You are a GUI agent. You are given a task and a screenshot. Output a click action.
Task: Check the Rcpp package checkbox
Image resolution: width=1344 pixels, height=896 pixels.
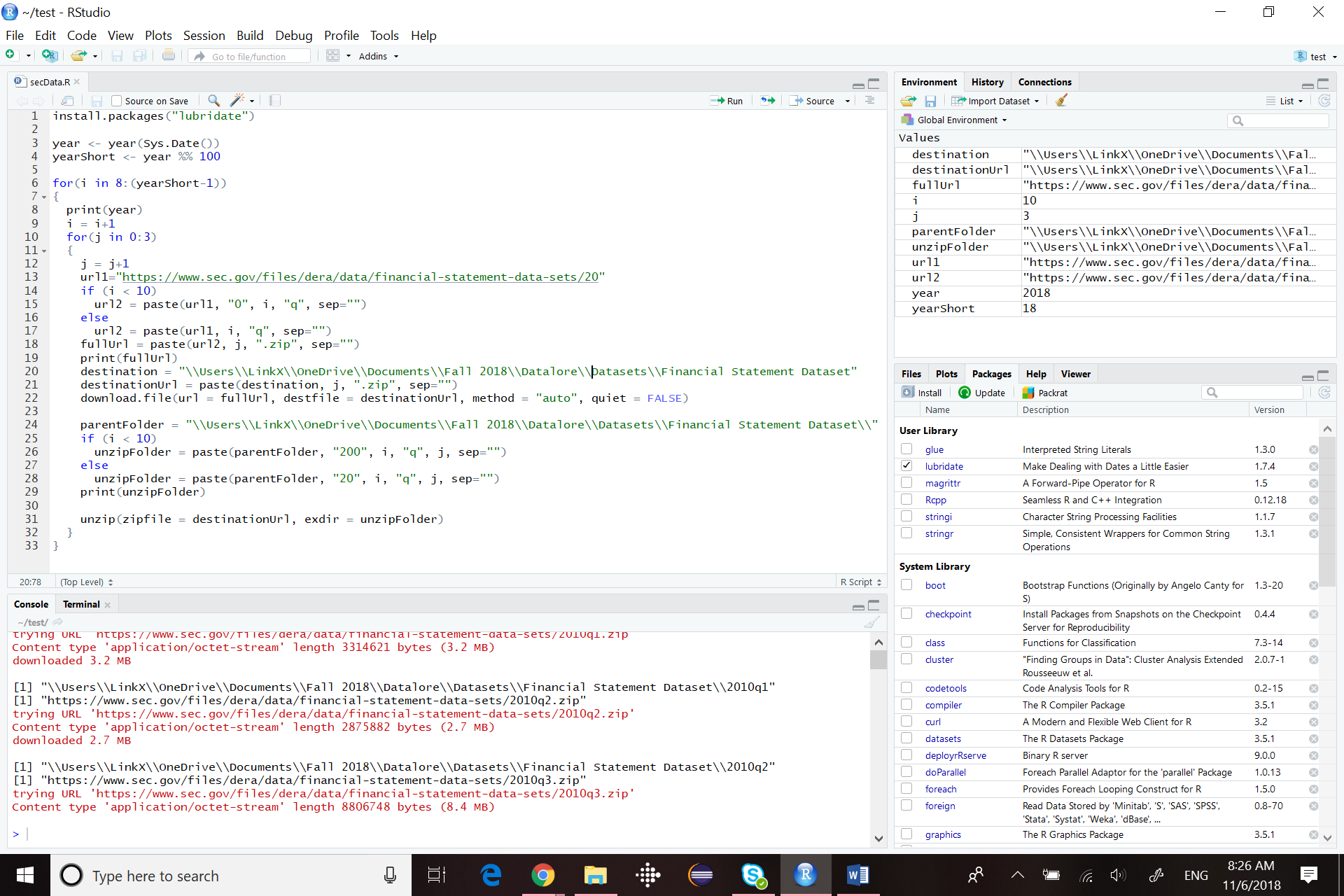tap(906, 500)
